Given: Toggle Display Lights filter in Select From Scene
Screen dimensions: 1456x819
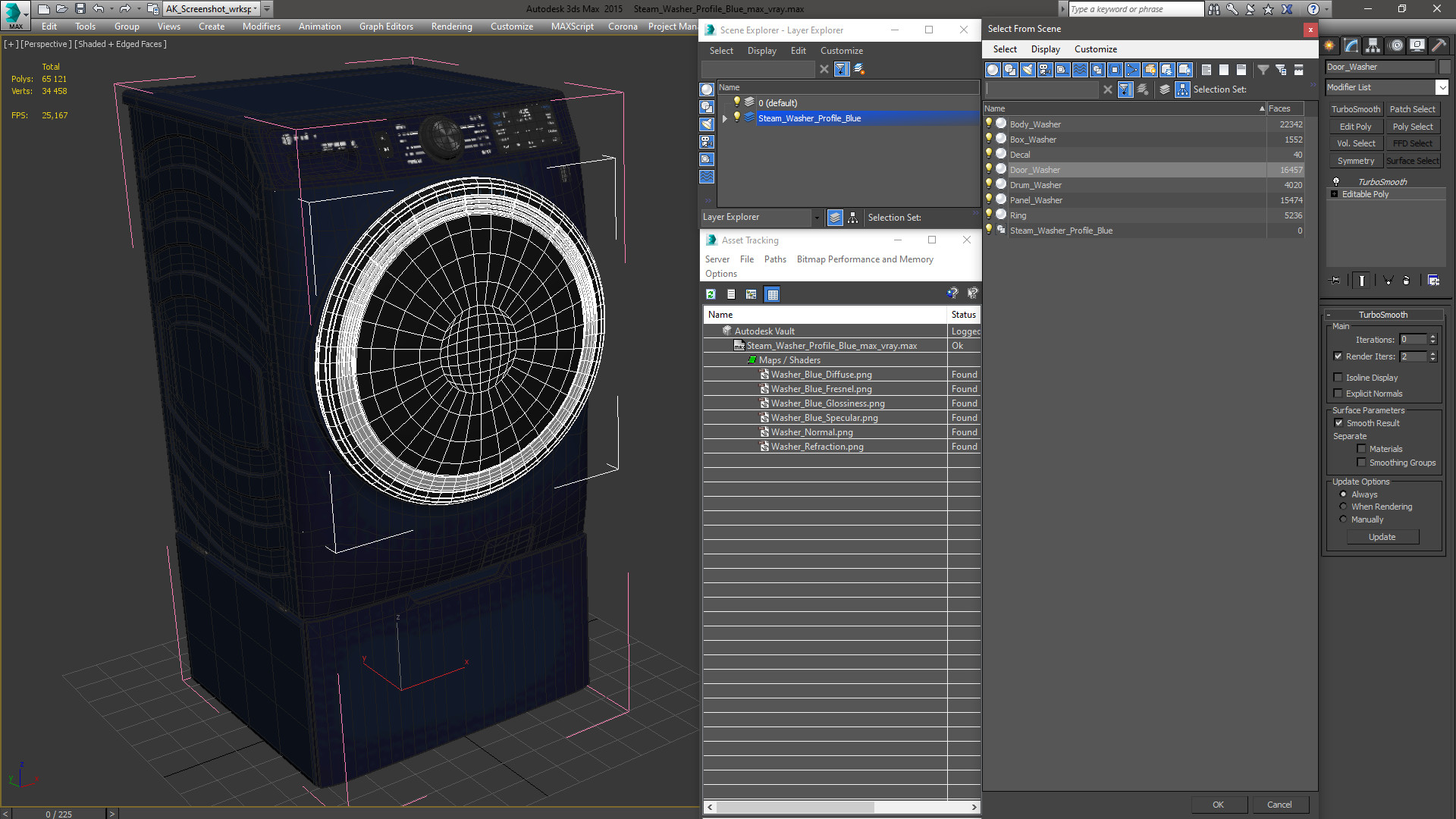Looking at the screenshot, I should [x=1028, y=70].
